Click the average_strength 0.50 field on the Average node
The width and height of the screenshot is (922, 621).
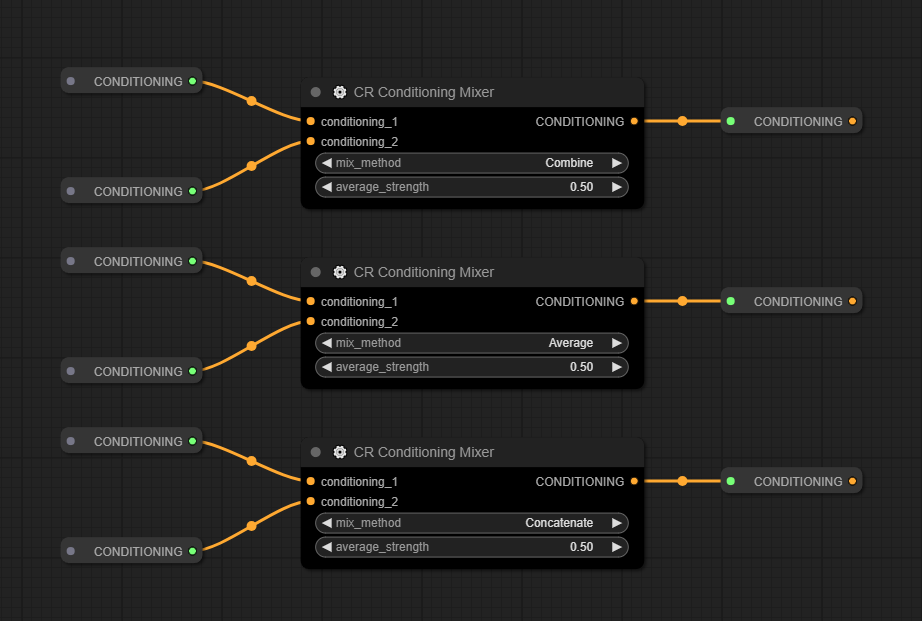471,367
